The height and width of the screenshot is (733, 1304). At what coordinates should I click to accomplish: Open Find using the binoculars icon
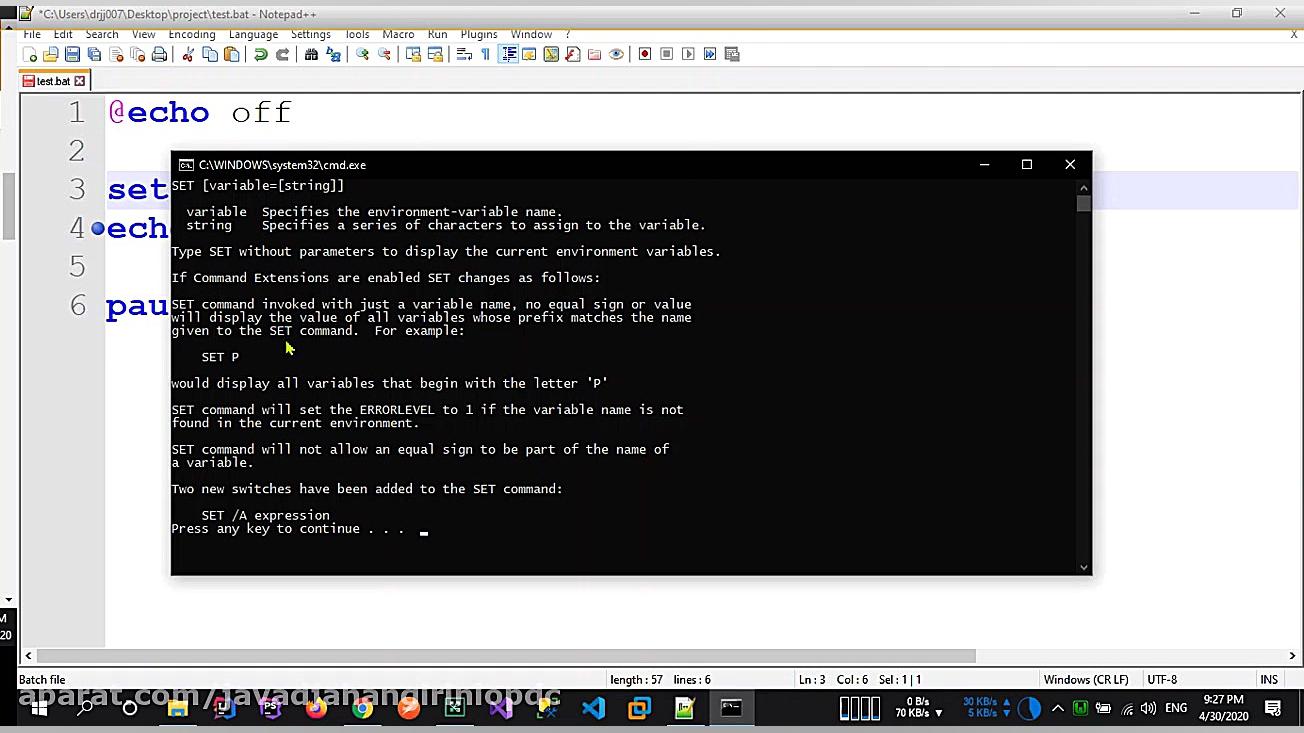[x=311, y=54]
